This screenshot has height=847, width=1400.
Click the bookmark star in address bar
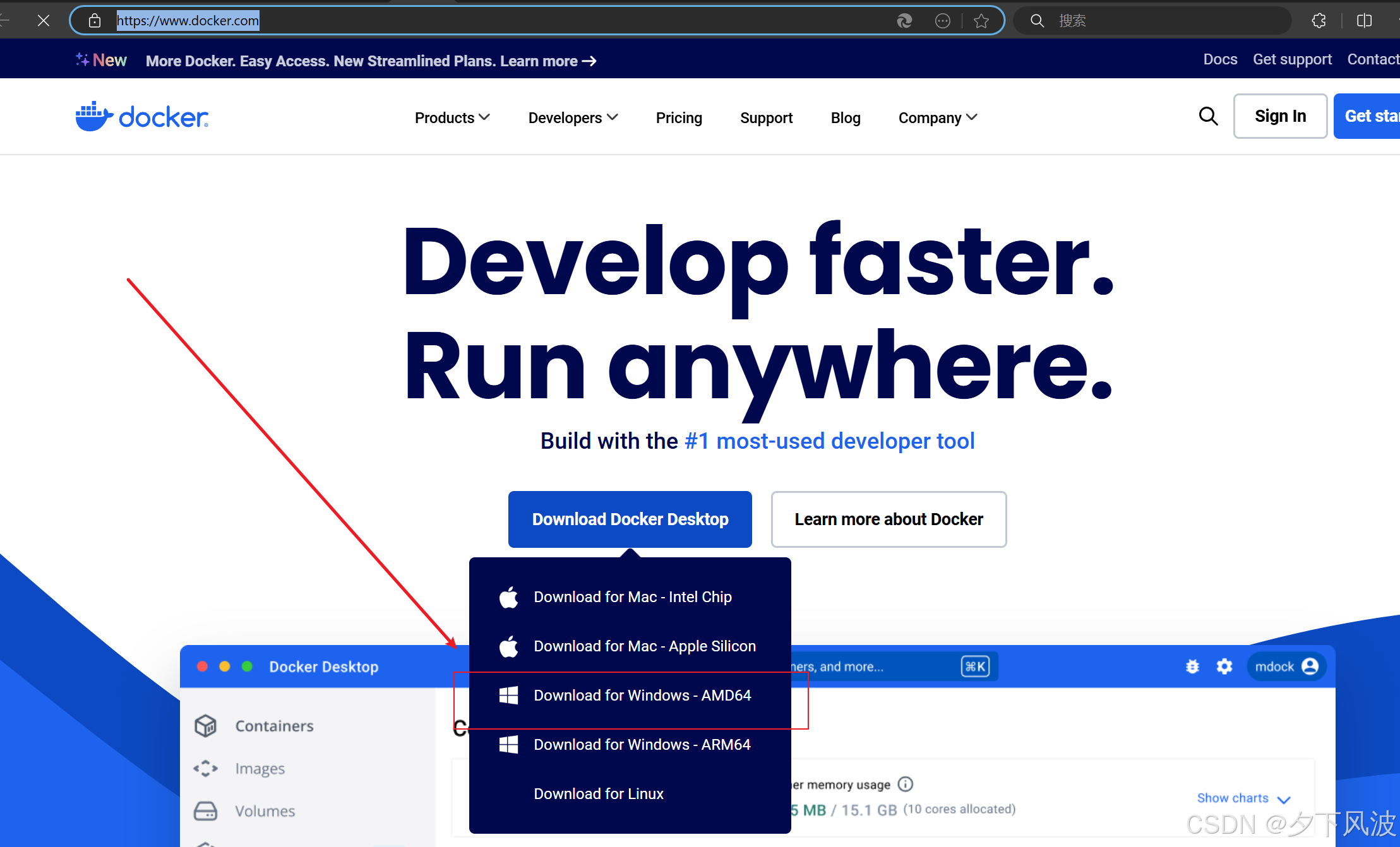(981, 21)
